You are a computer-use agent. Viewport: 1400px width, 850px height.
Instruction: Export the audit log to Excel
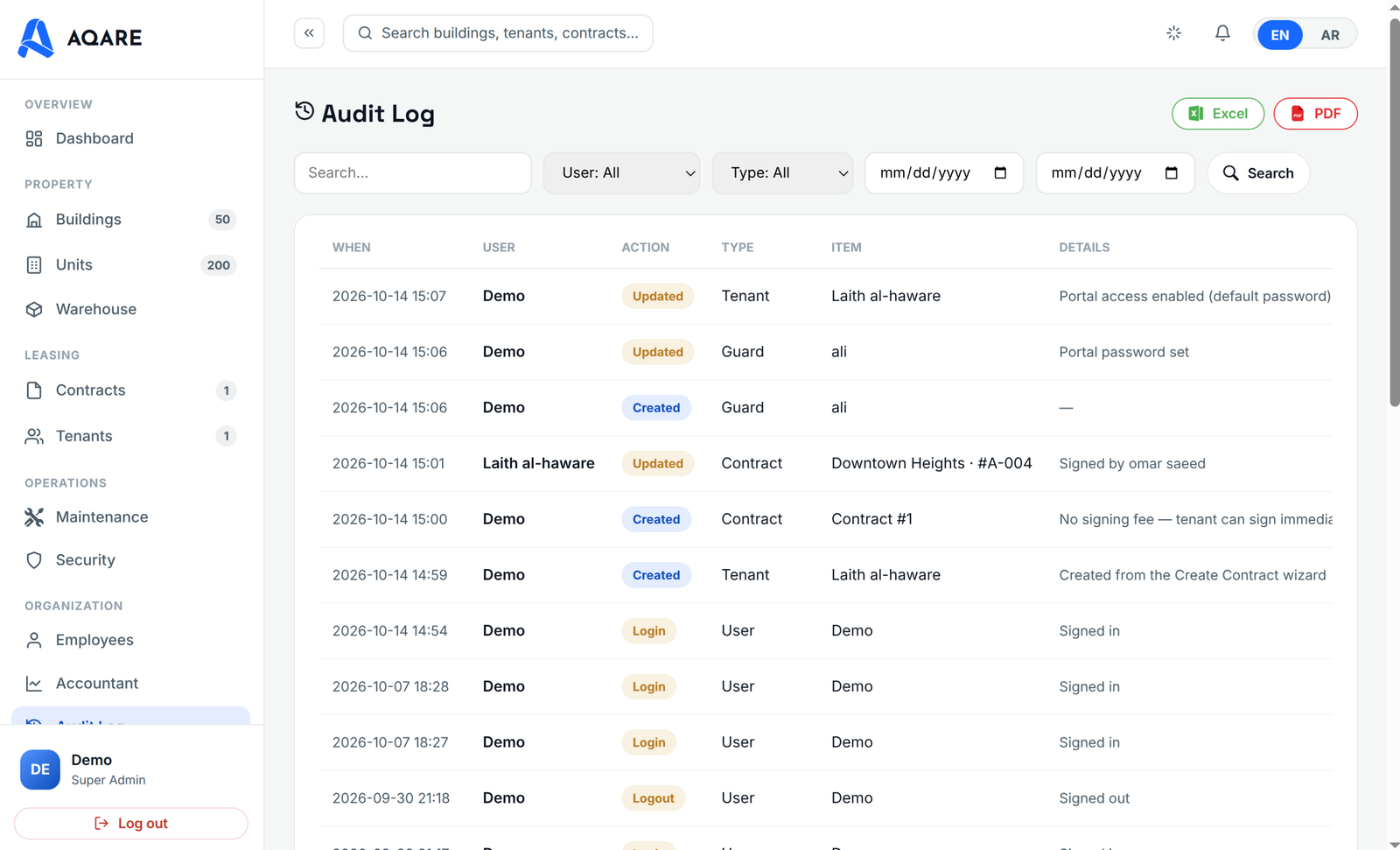click(1218, 114)
